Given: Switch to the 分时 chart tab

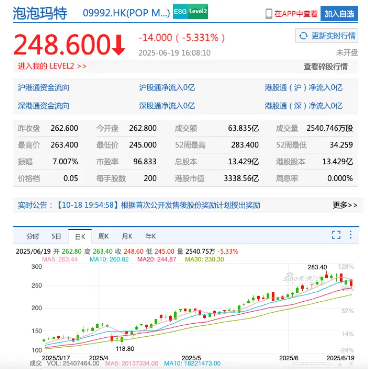Looking at the screenshot, I should pyautogui.click(x=32, y=236).
